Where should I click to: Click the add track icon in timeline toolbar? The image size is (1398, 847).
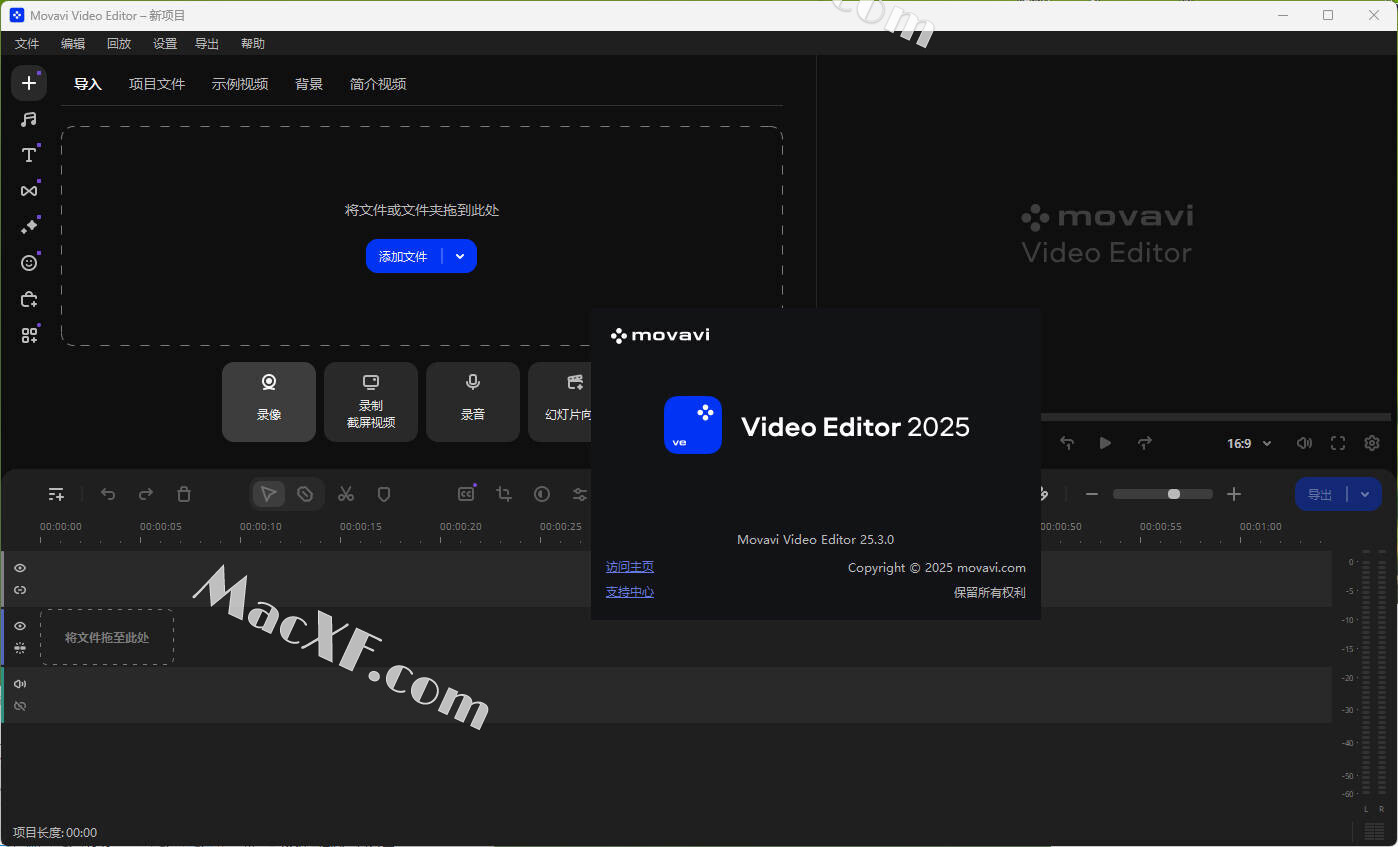point(56,494)
